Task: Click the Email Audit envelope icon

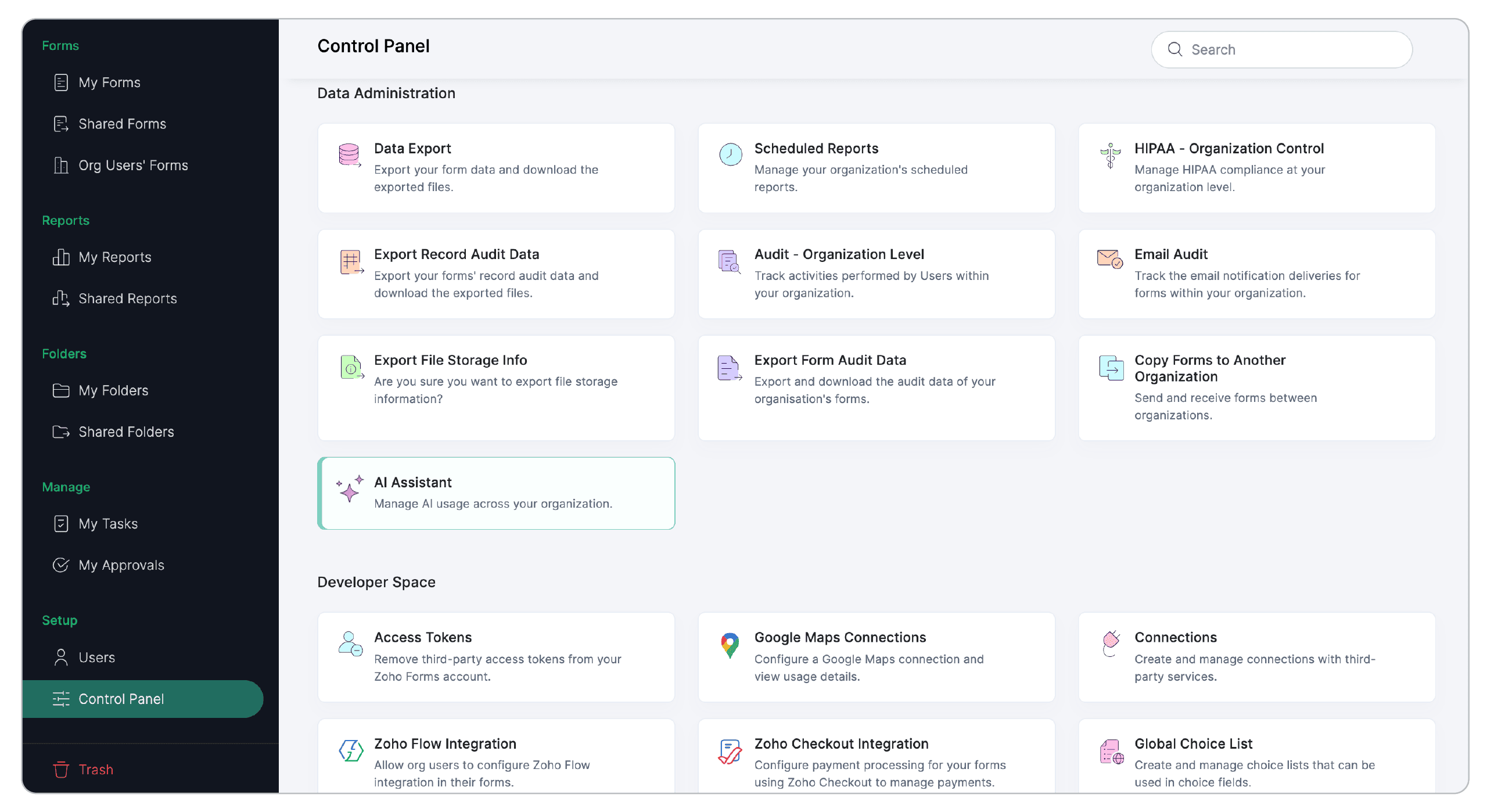Action: [x=1109, y=259]
